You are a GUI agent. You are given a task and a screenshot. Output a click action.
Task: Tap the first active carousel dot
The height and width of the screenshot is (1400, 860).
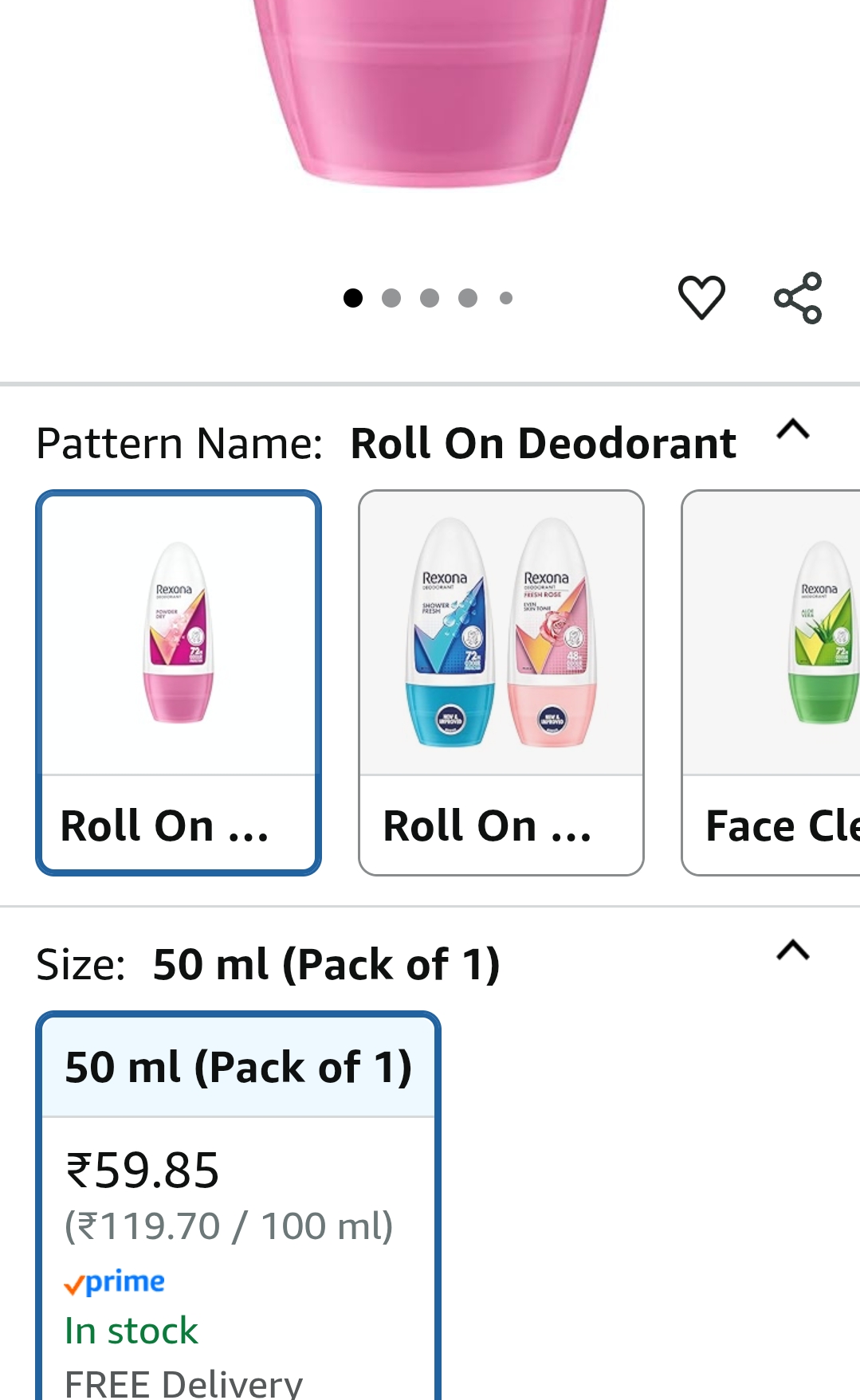[x=353, y=298]
